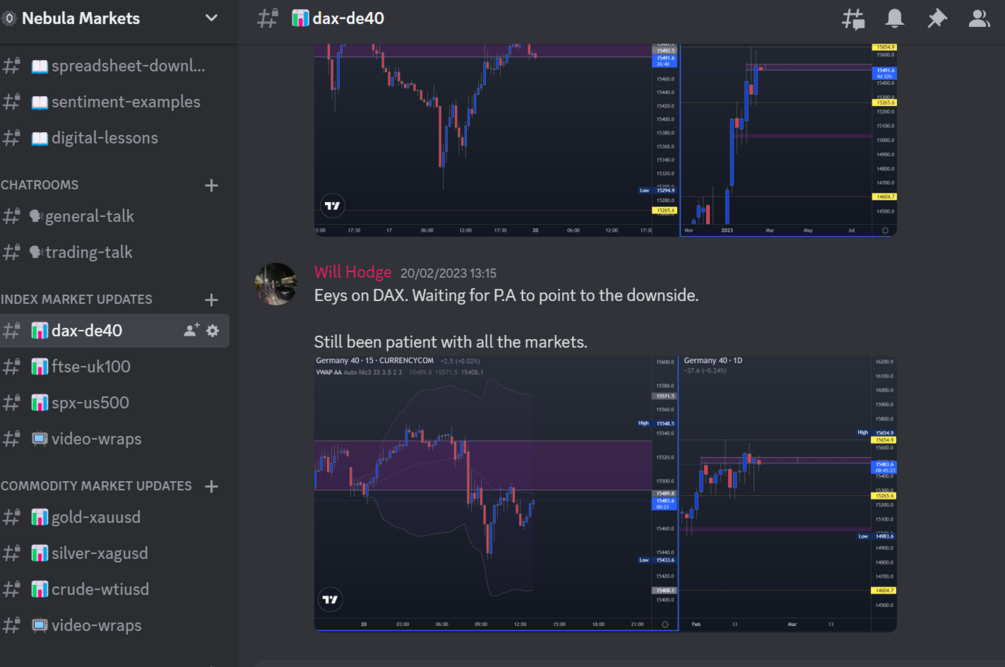Screen dimensions: 1005x667
Task: Add channel to COMMODITY MARKET UPDATES via plus
Action: (x=211, y=486)
